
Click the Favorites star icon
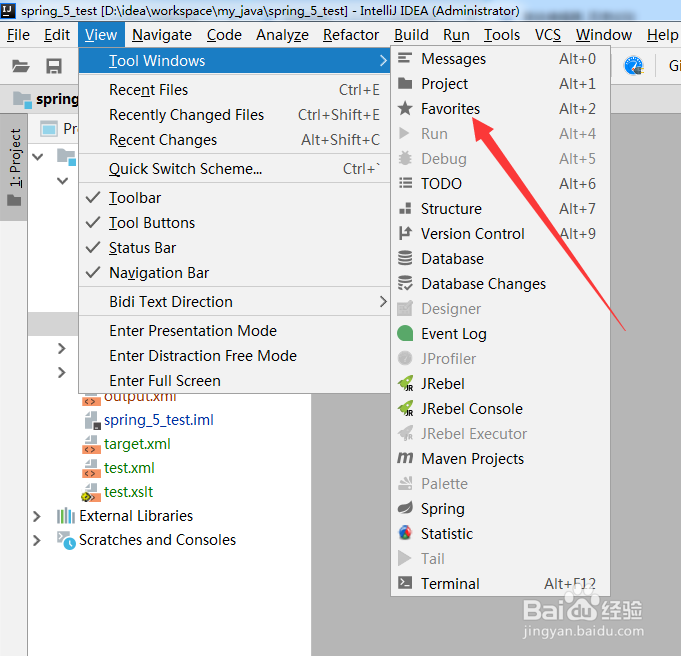pos(405,108)
